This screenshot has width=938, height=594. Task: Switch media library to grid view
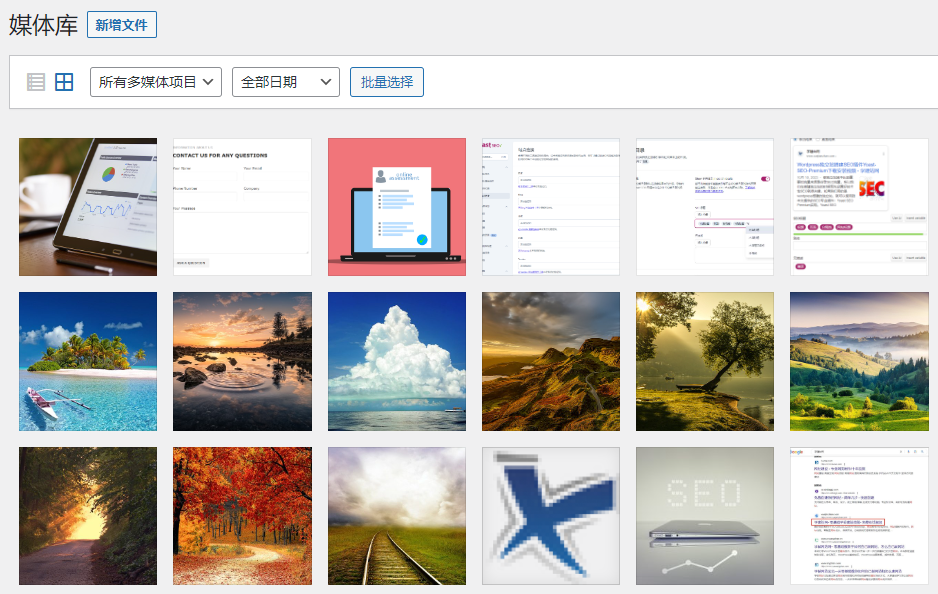(64, 81)
